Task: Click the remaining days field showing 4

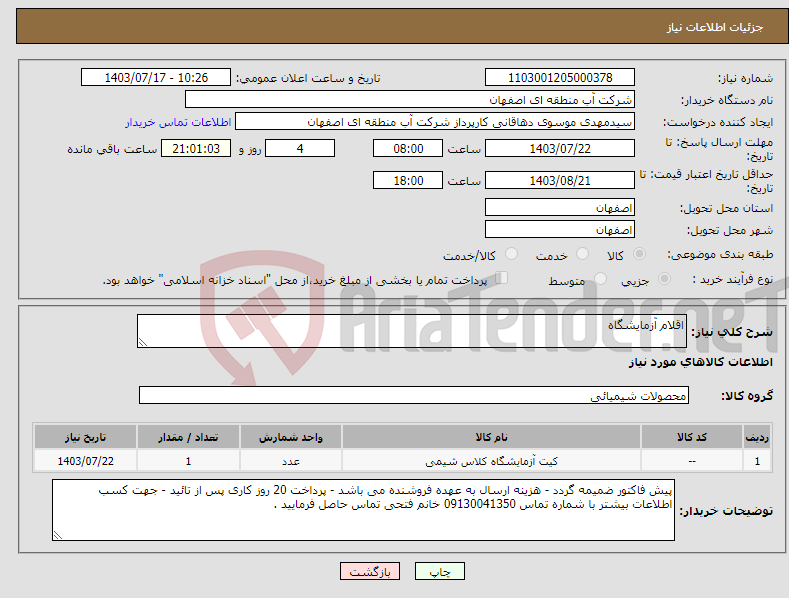Action: 300,148
